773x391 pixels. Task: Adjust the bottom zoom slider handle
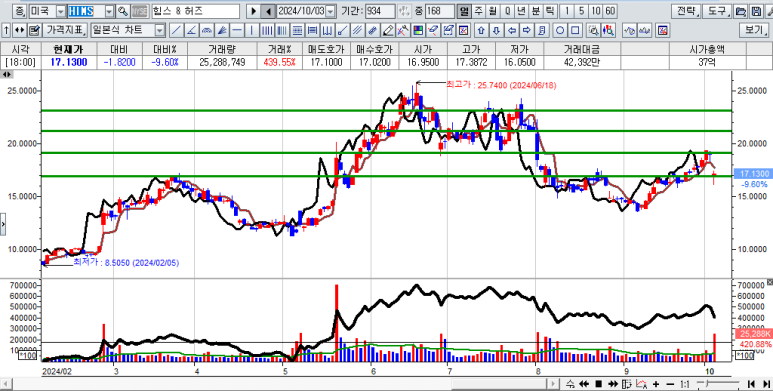(x=706, y=383)
